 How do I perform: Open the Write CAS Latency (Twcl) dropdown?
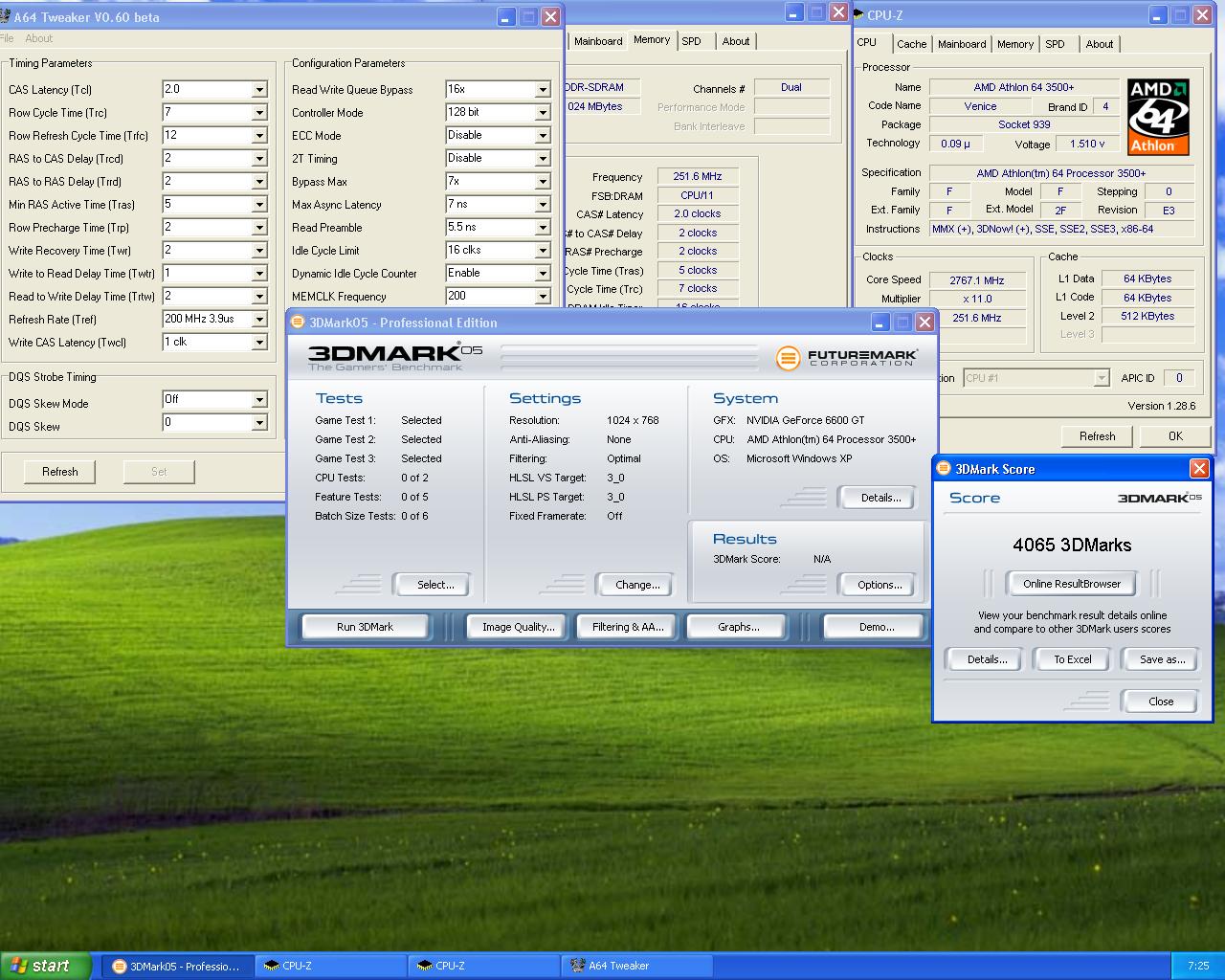click(259, 342)
